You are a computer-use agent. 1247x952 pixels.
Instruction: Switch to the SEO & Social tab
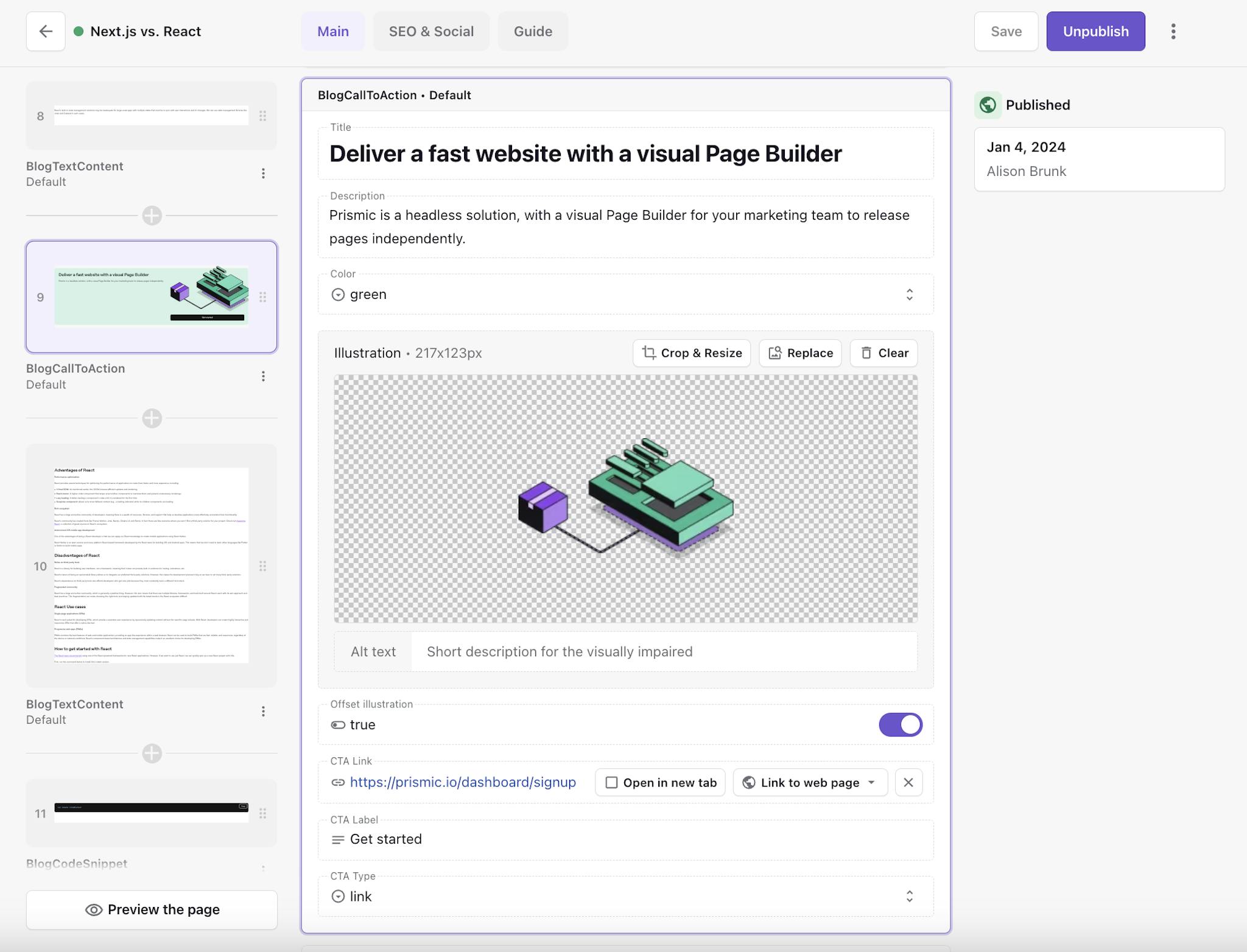tap(431, 31)
